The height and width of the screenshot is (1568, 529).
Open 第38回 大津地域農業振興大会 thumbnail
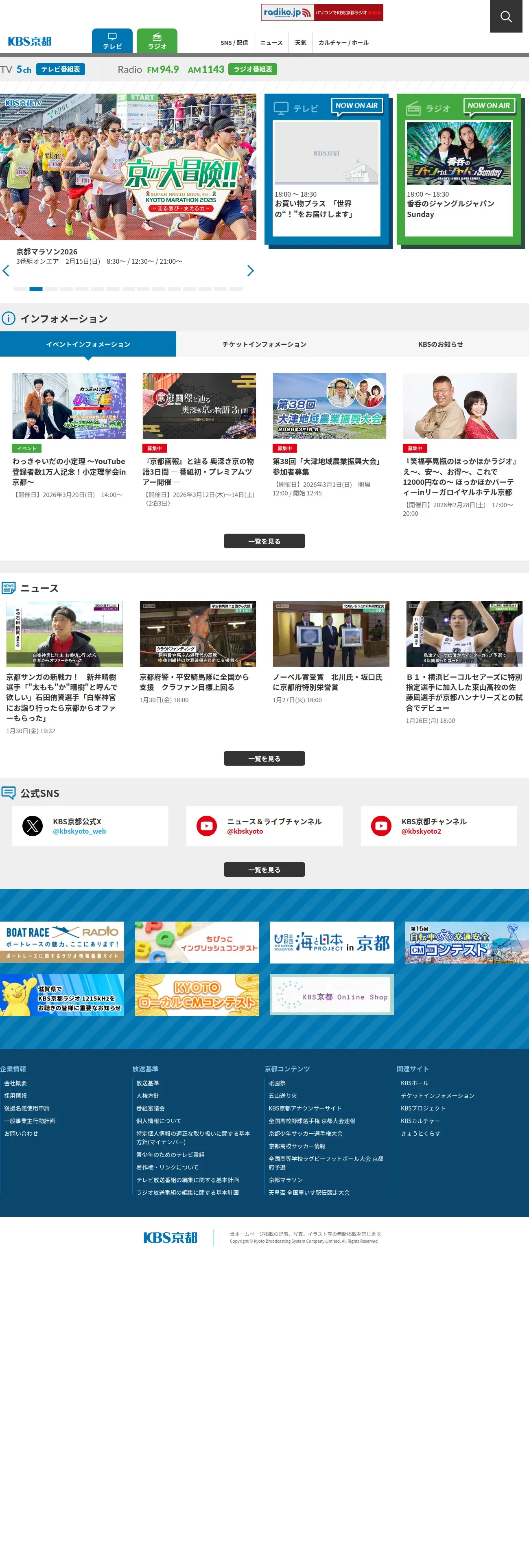click(329, 406)
